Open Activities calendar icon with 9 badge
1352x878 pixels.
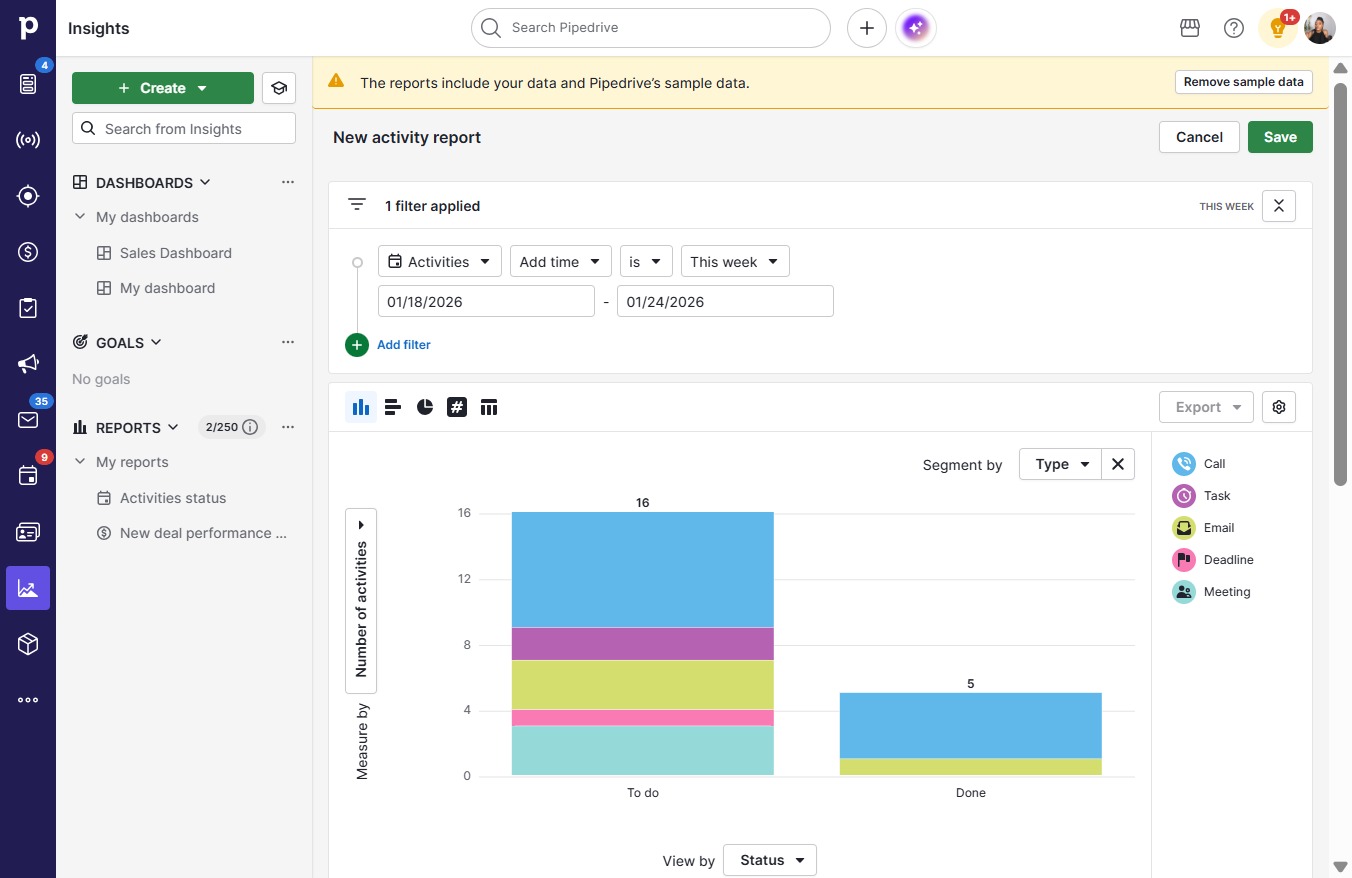point(28,476)
